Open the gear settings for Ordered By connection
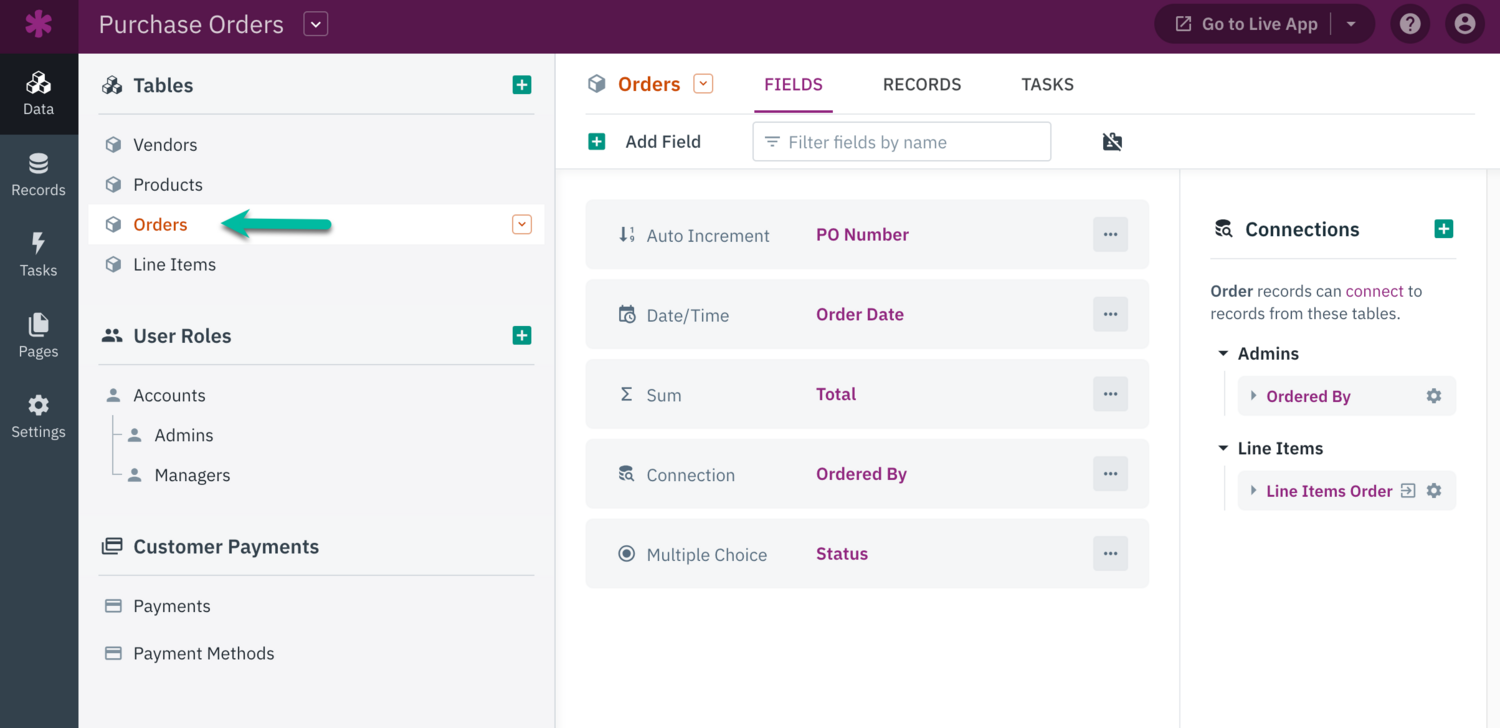The width and height of the screenshot is (1500, 728). pyautogui.click(x=1434, y=396)
